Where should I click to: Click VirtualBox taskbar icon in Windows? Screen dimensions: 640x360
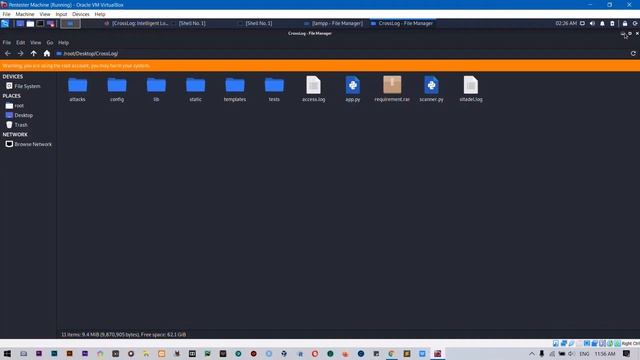point(438,353)
